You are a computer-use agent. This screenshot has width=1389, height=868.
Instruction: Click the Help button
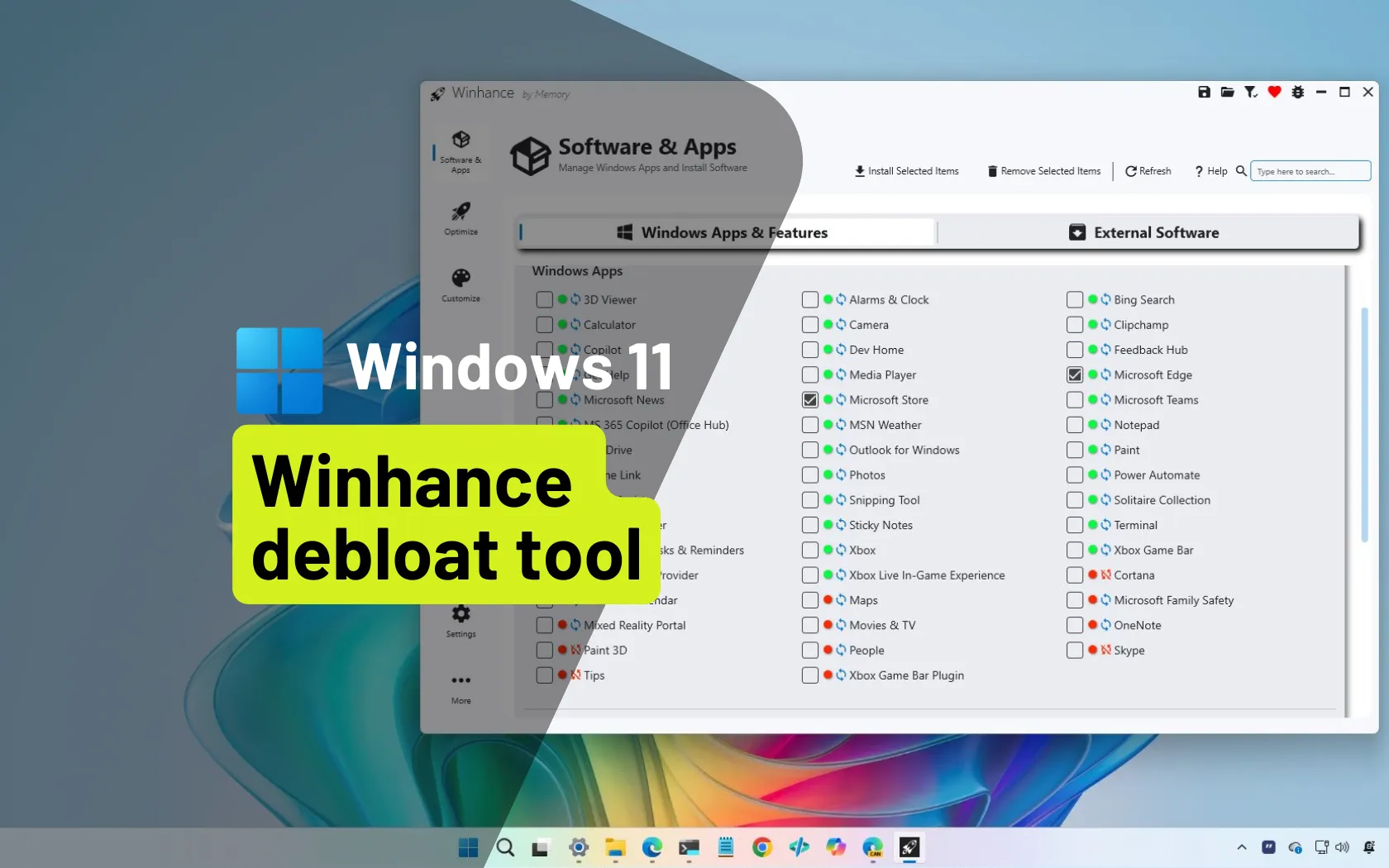pos(1211,171)
